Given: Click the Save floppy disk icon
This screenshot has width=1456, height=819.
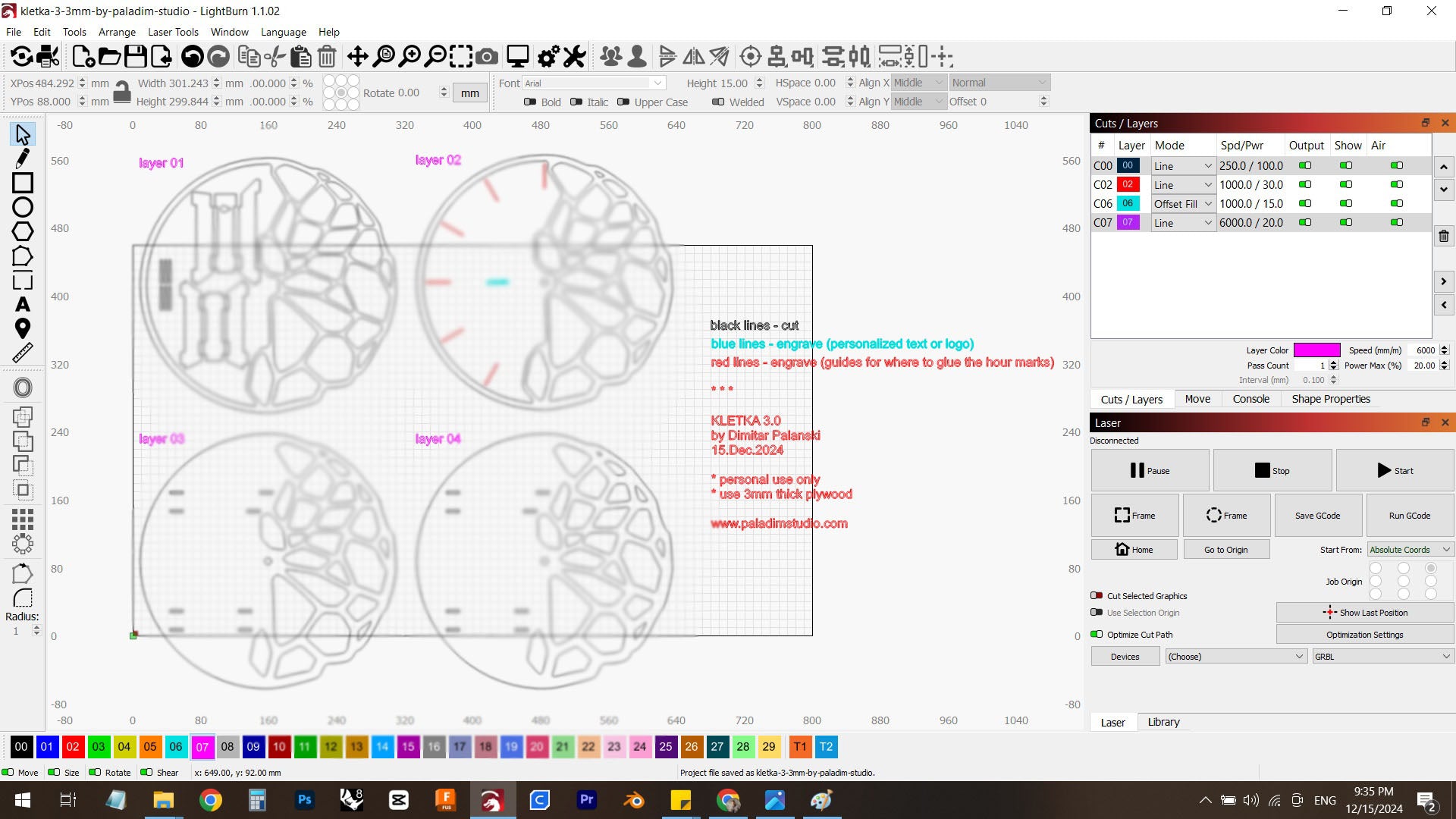Looking at the screenshot, I should (135, 56).
